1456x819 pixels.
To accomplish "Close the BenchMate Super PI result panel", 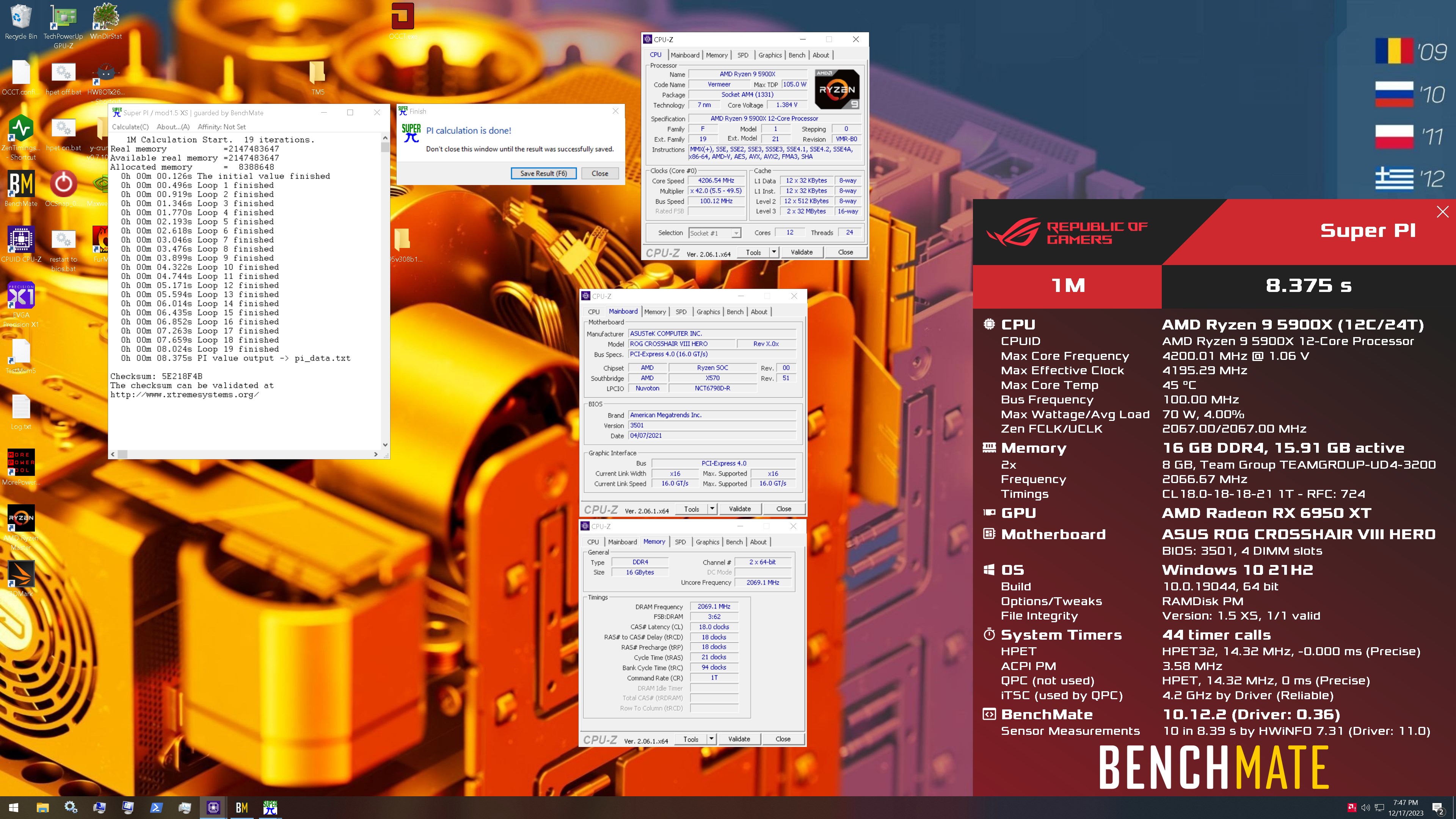I will (1442, 212).
